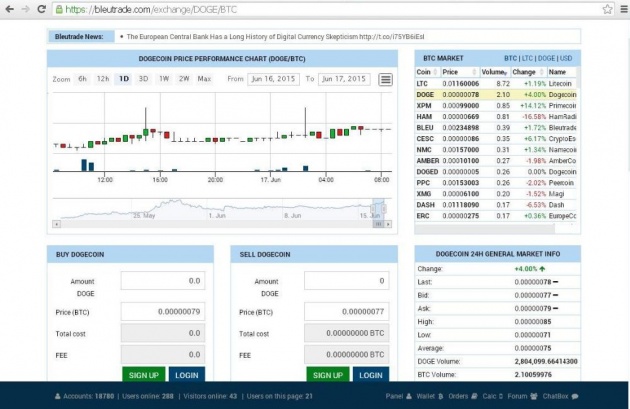Set chart zoom to 6h
This screenshot has height=409, width=630.
(82, 79)
